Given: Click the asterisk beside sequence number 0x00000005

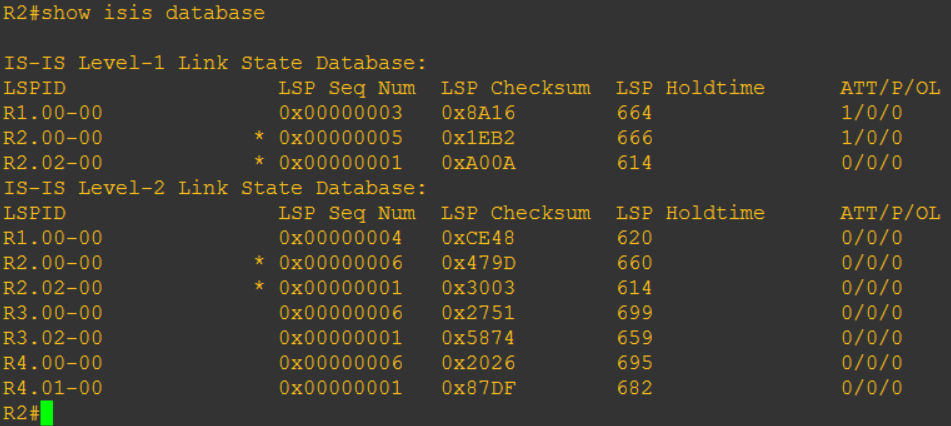Looking at the screenshot, I should pos(259,138).
